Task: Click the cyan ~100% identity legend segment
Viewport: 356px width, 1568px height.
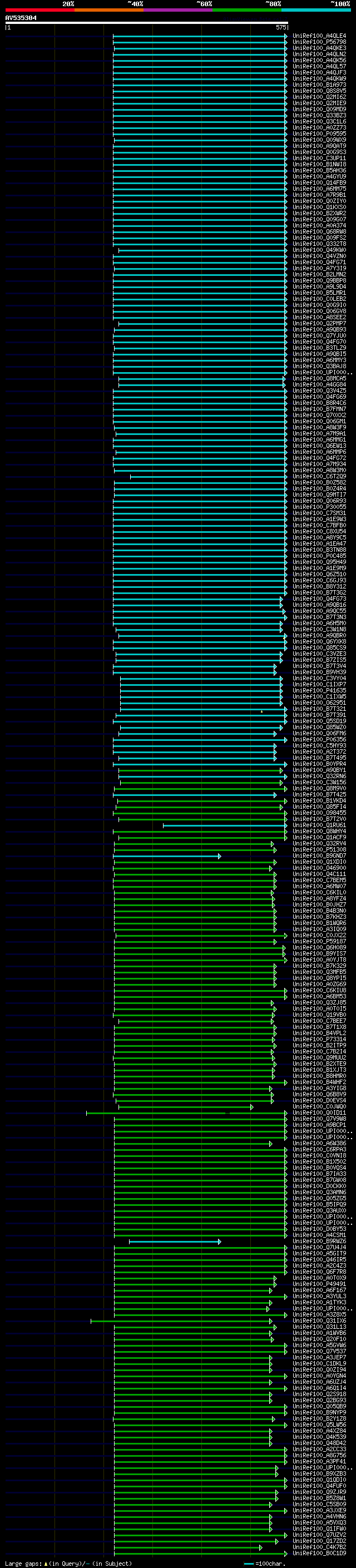Action: click(x=316, y=10)
